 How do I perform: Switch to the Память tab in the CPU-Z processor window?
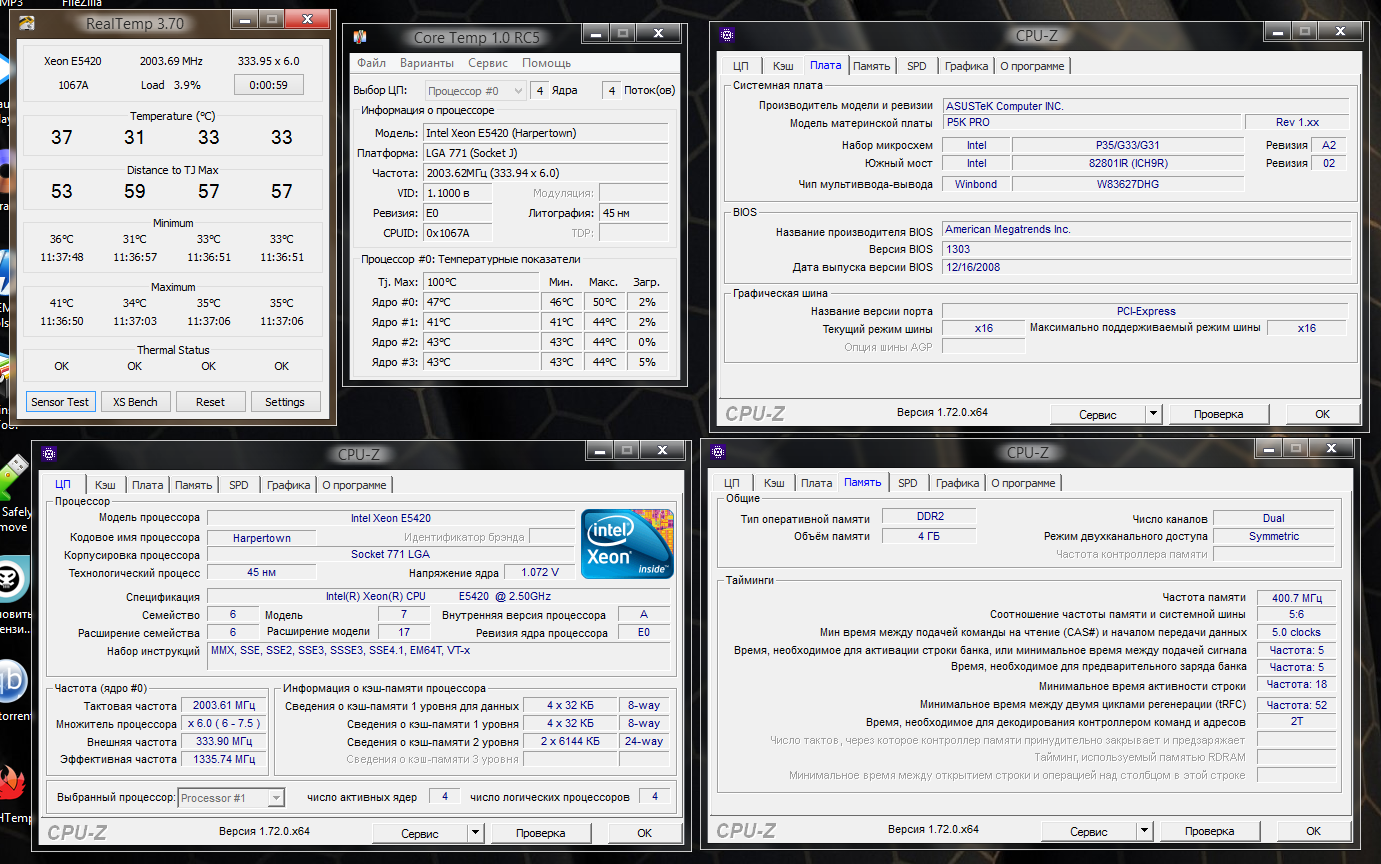[x=194, y=485]
